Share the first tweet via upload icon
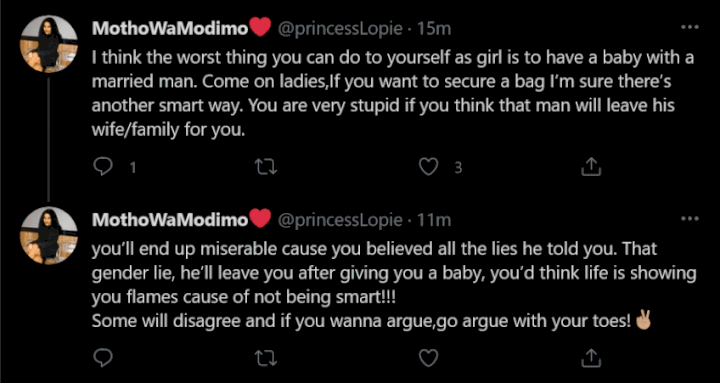 tap(591, 168)
